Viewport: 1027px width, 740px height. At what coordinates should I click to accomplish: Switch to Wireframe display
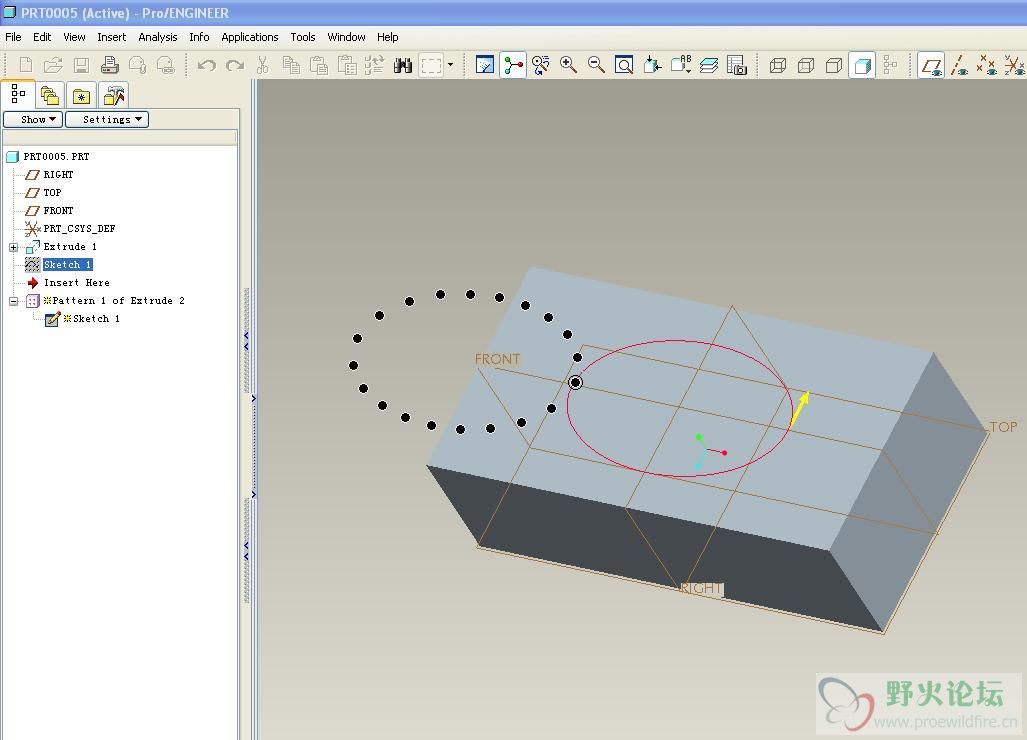pos(778,65)
